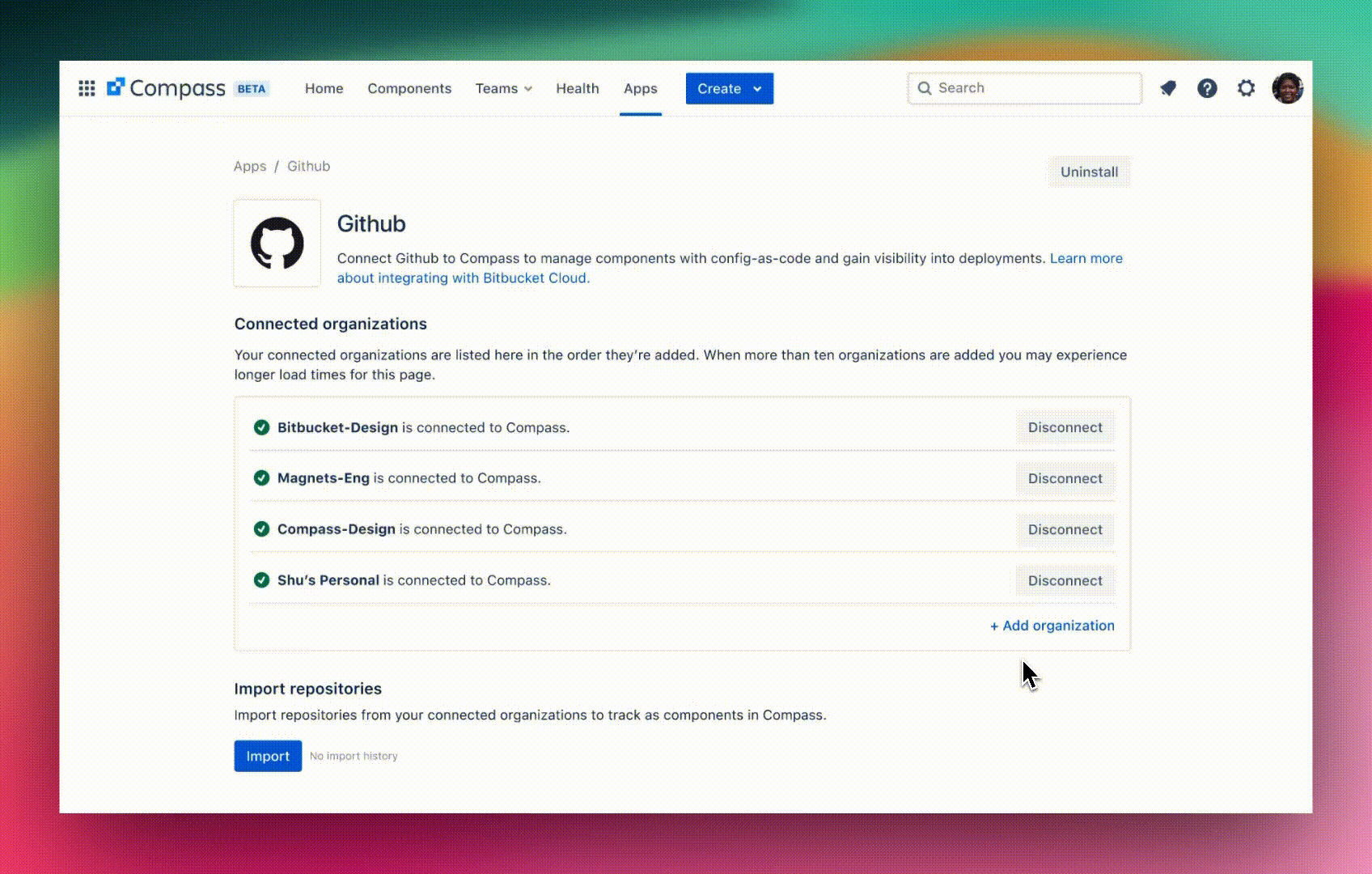1372x874 pixels.
Task: Open the Create button's chevron arrow
Action: 757,88
